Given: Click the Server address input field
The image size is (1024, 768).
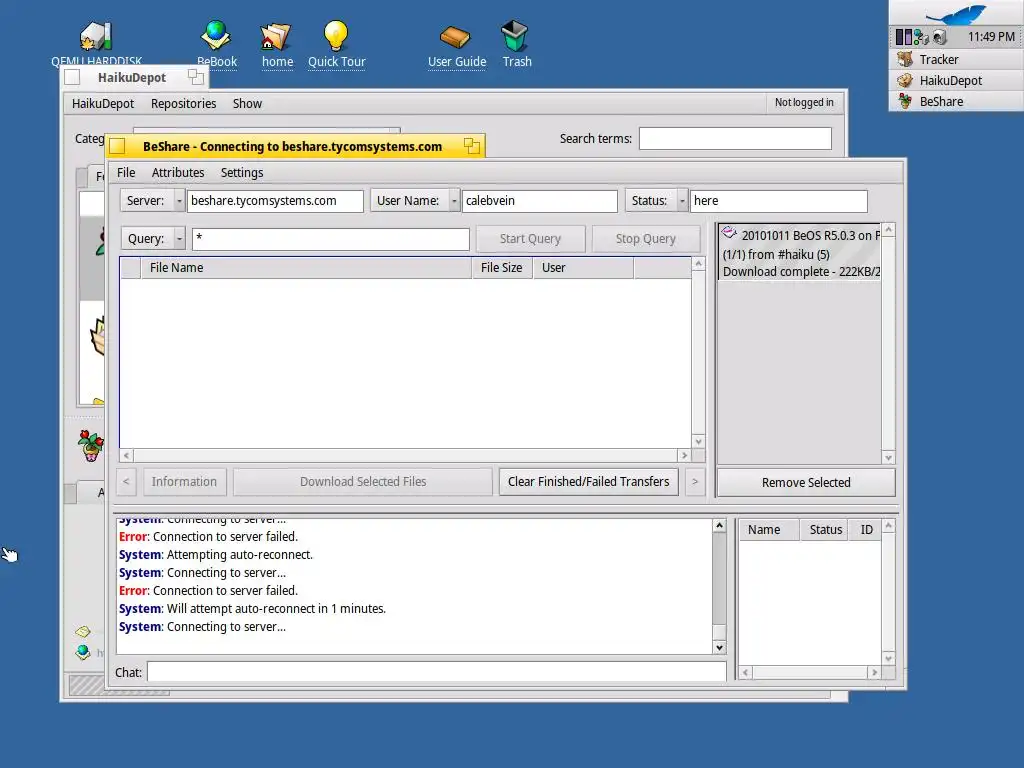Looking at the screenshot, I should coord(275,201).
